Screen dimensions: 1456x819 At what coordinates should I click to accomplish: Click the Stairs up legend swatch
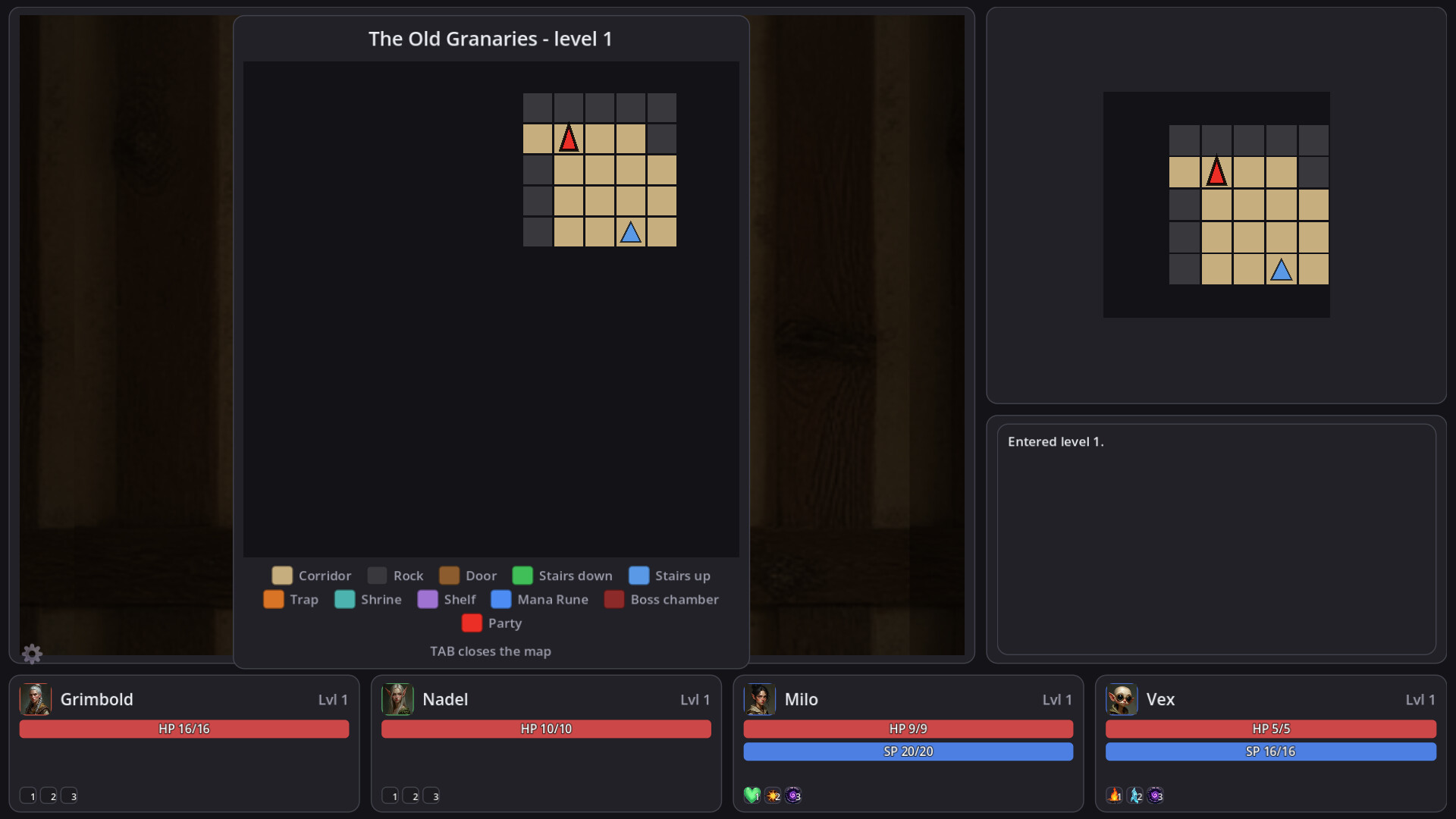point(639,576)
